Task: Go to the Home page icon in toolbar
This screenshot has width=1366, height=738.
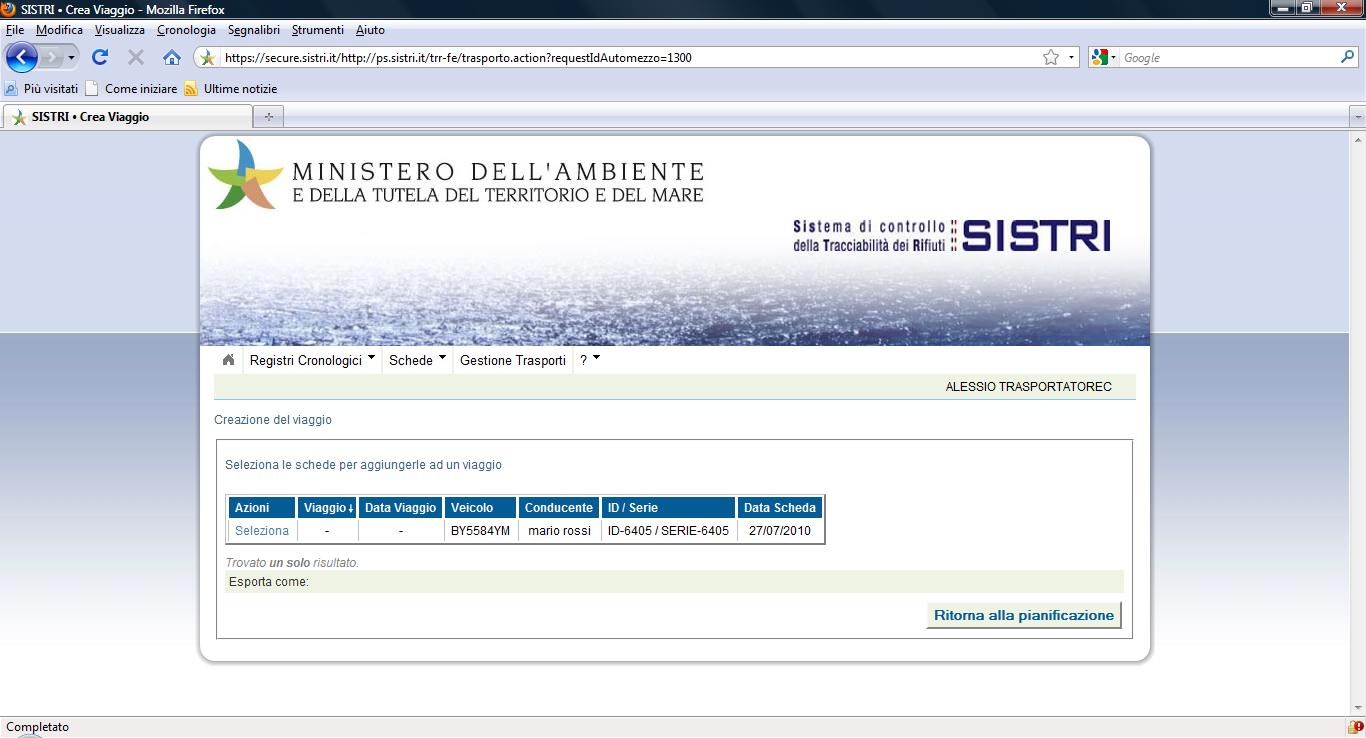Action: (x=172, y=57)
